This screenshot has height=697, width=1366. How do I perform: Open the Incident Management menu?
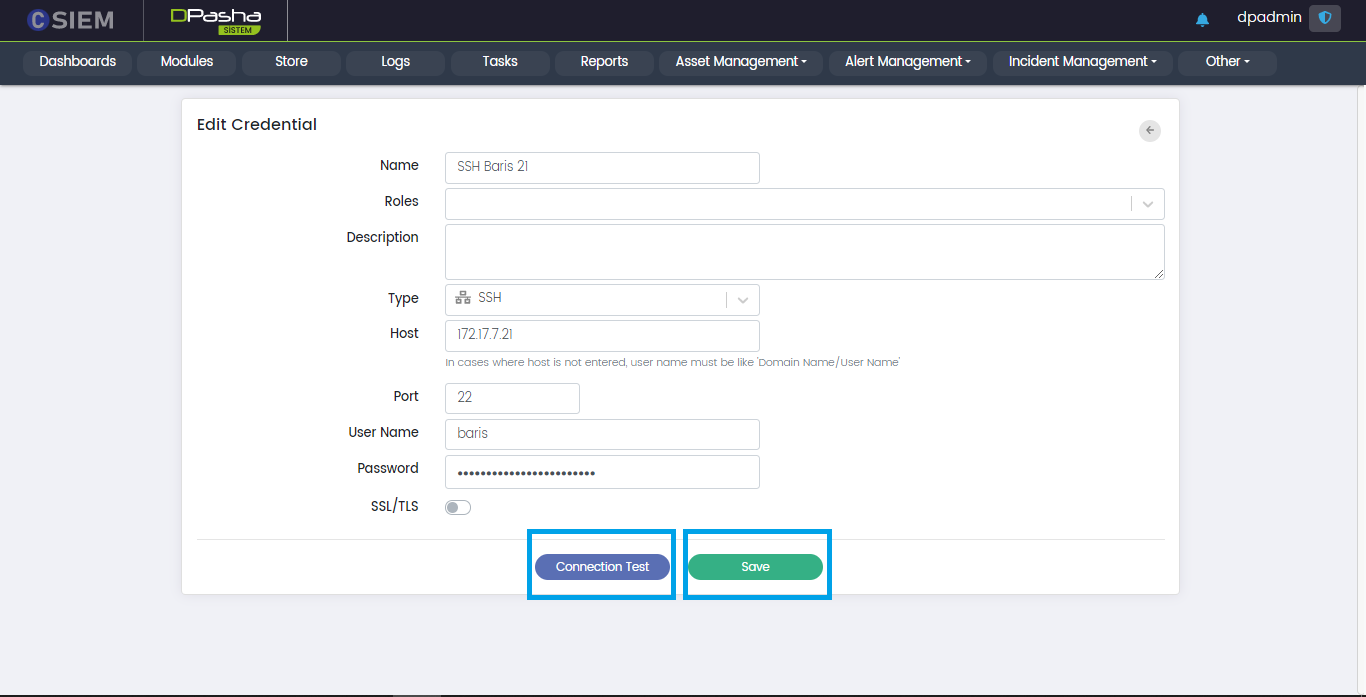click(x=1082, y=62)
